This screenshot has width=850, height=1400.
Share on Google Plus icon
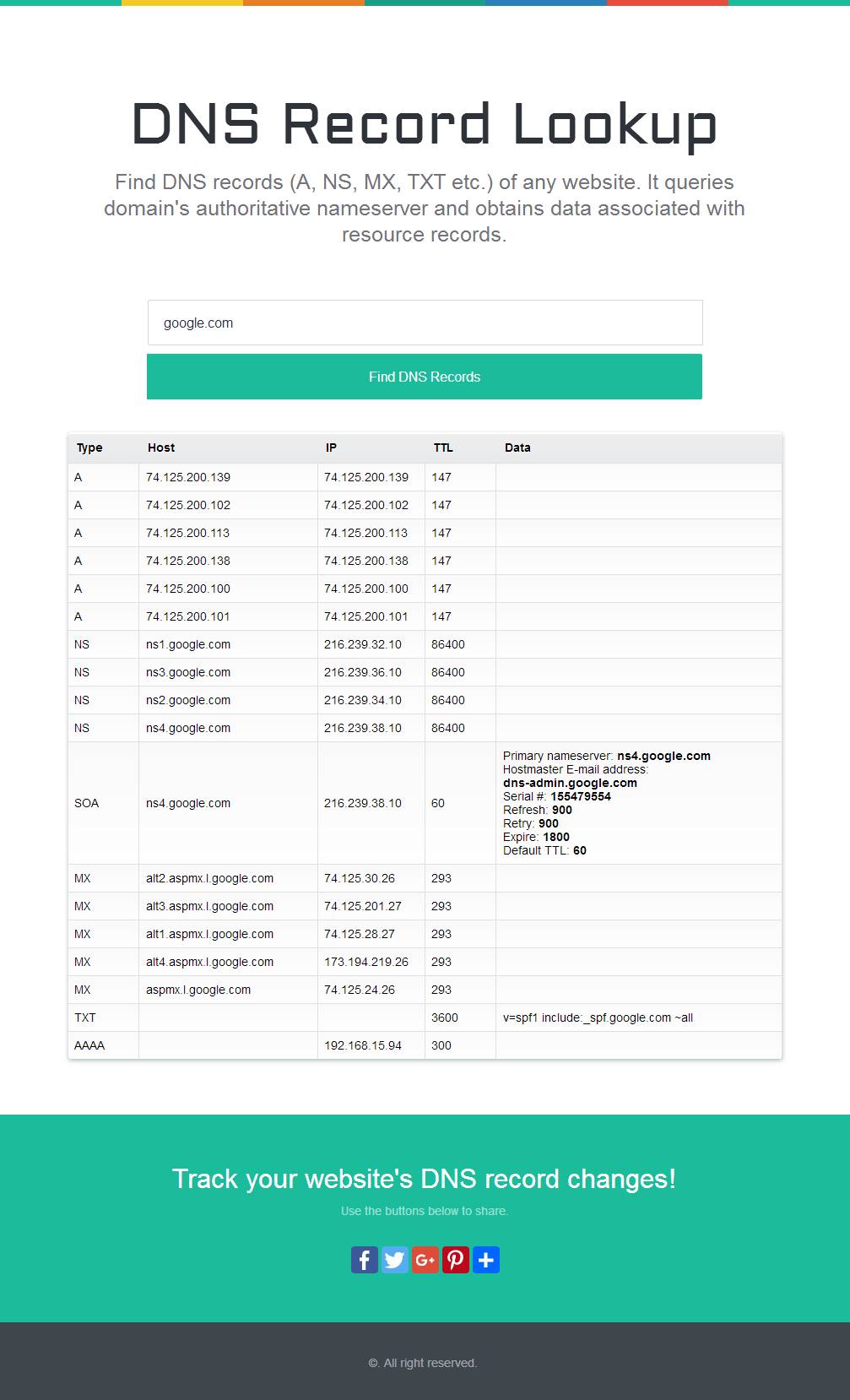[x=425, y=1260]
